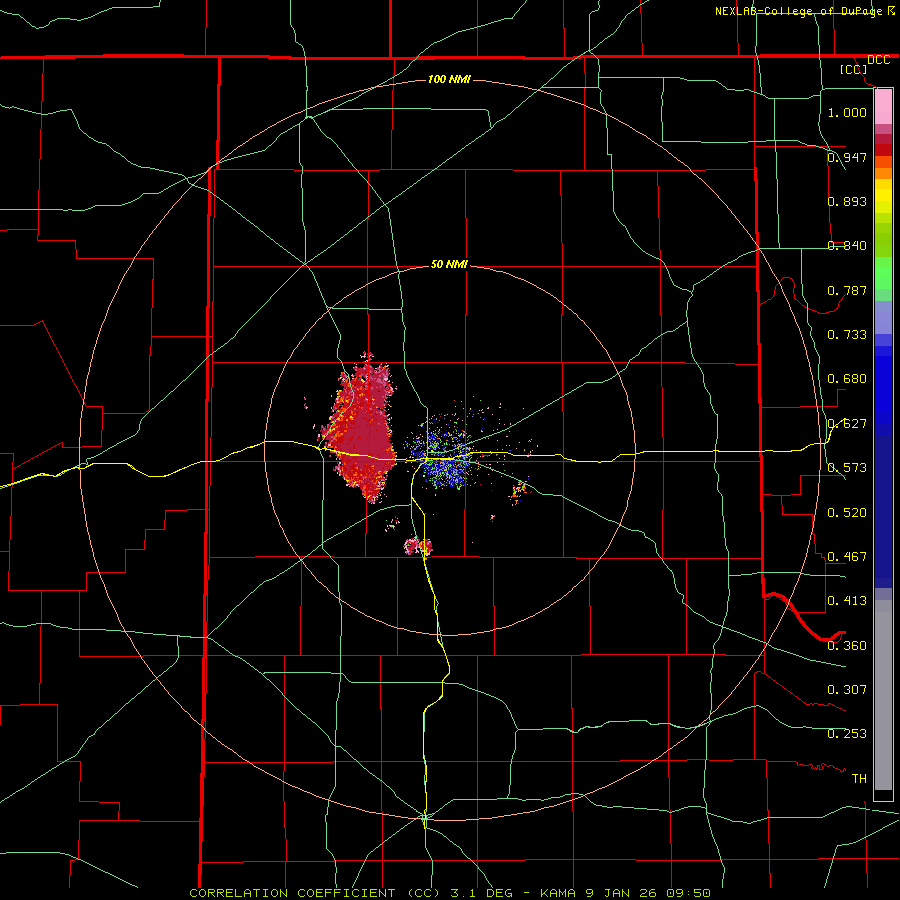This screenshot has width=900, height=900.
Task: Click the 0.307 legend value
Action: point(847,690)
